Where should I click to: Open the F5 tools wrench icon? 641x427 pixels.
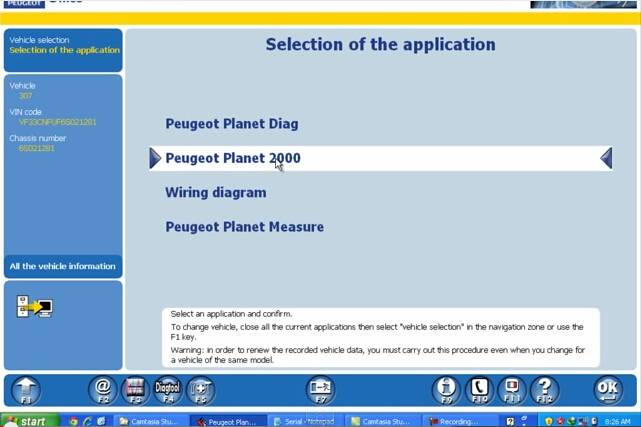tap(200, 390)
